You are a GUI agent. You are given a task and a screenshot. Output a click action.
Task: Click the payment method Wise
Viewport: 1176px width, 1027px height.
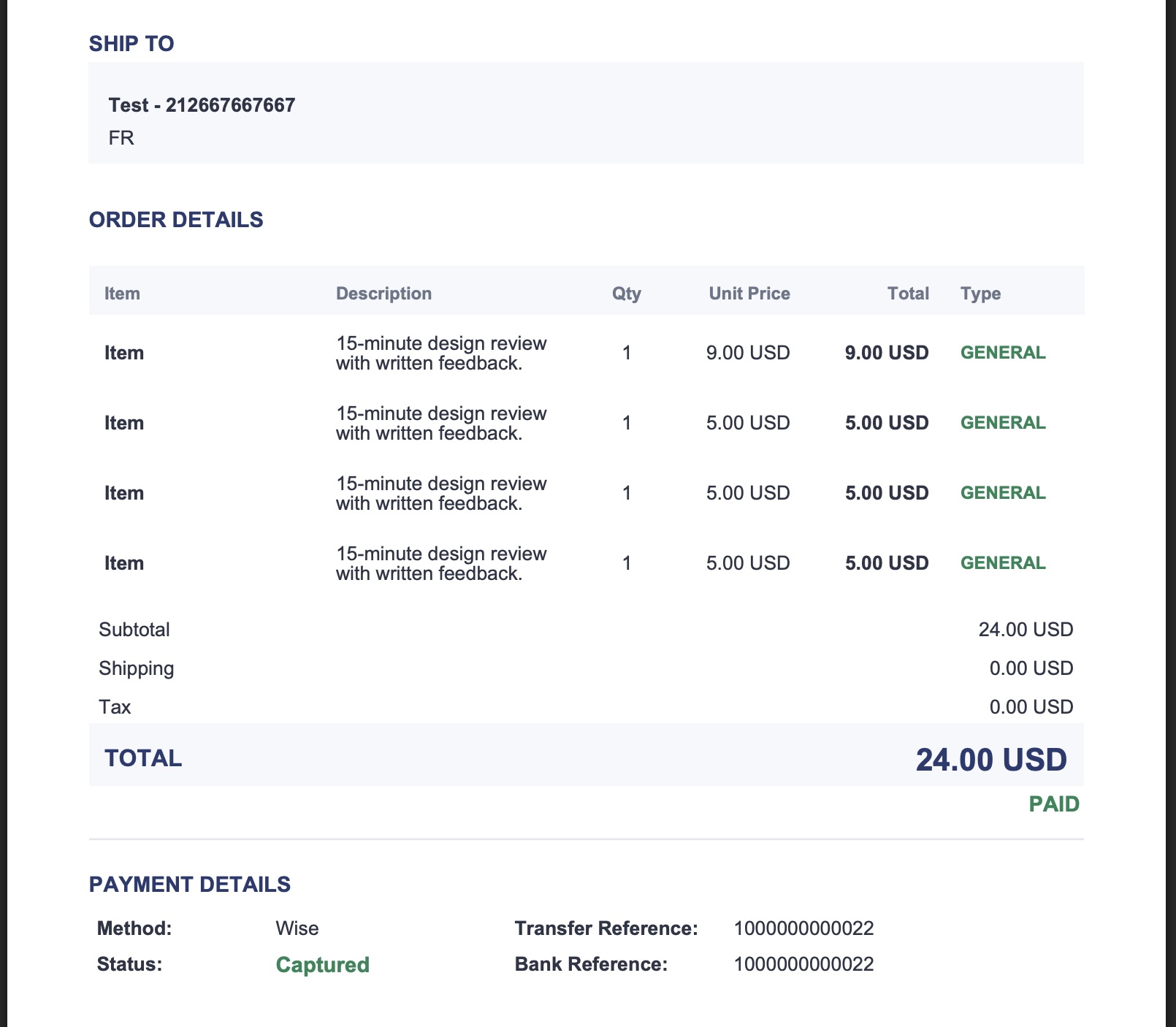pyautogui.click(x=297, y=928)
